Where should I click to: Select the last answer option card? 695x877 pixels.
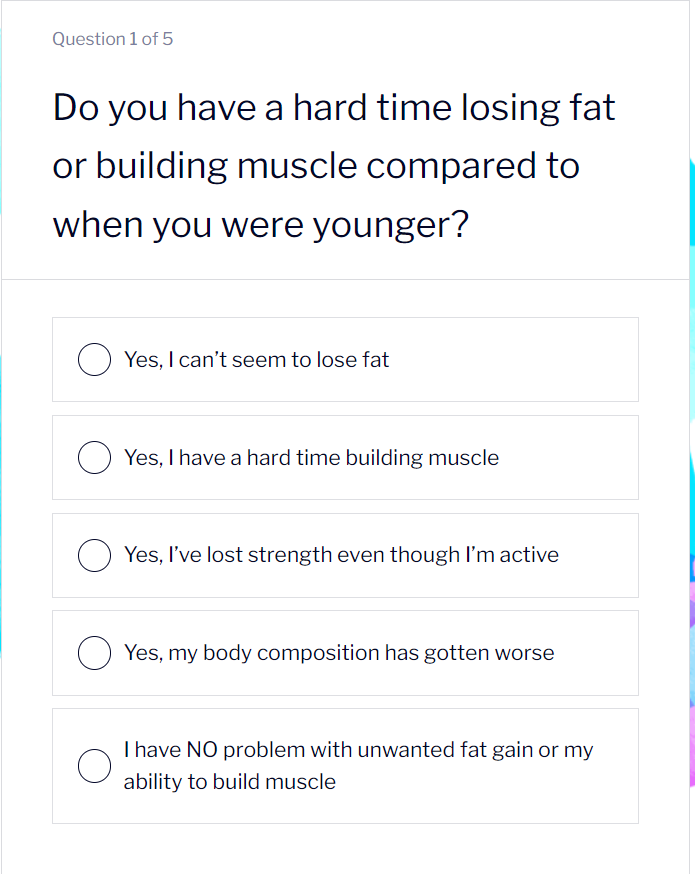[345, 766]
